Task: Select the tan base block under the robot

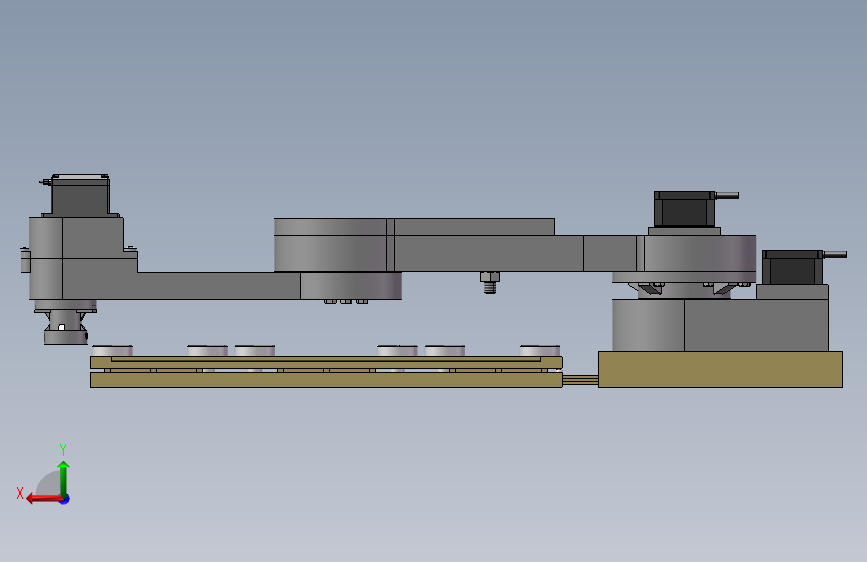Action: (x=720, y=369)
